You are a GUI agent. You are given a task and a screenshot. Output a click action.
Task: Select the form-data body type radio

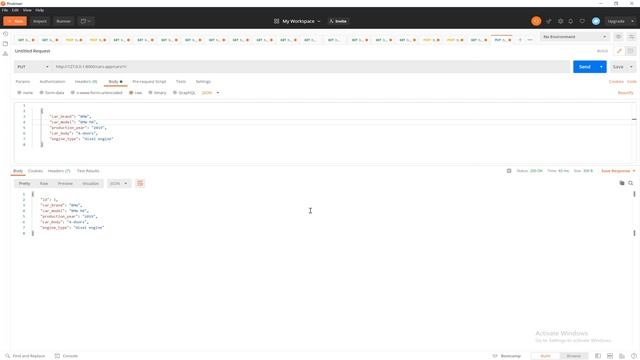(x=41, y=93)
